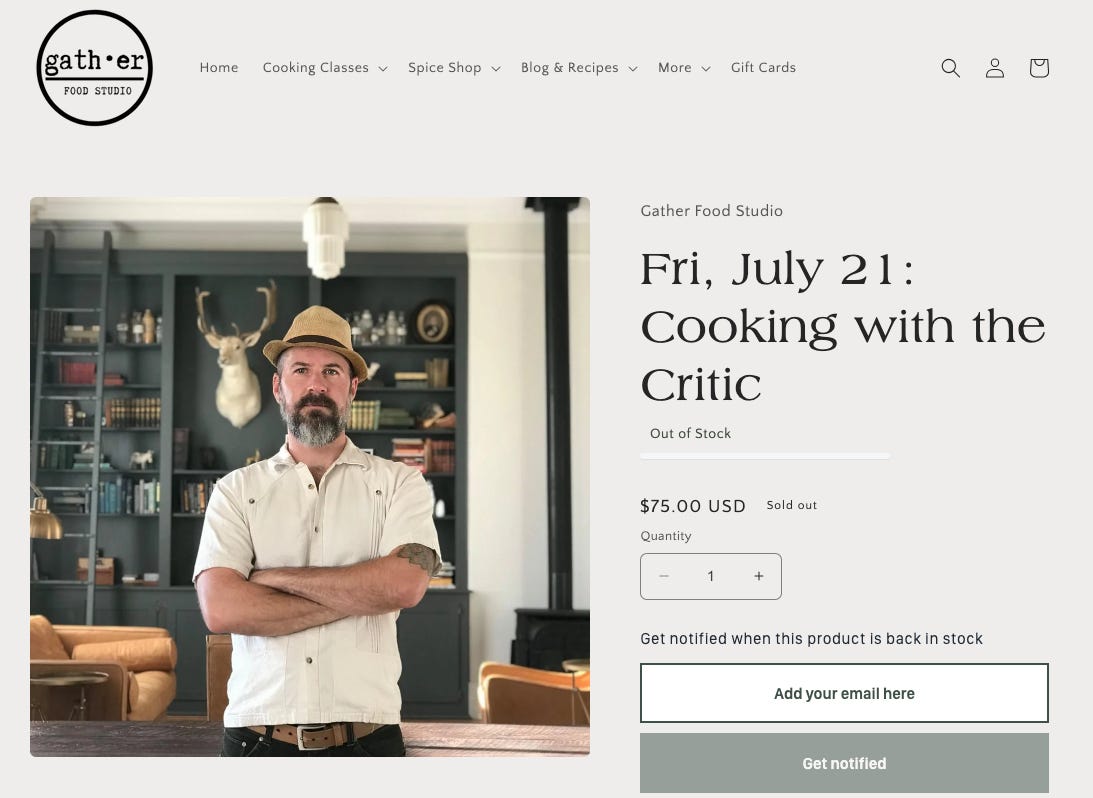
Task: Click the quantity number field
Action: [x=711, y=576]
